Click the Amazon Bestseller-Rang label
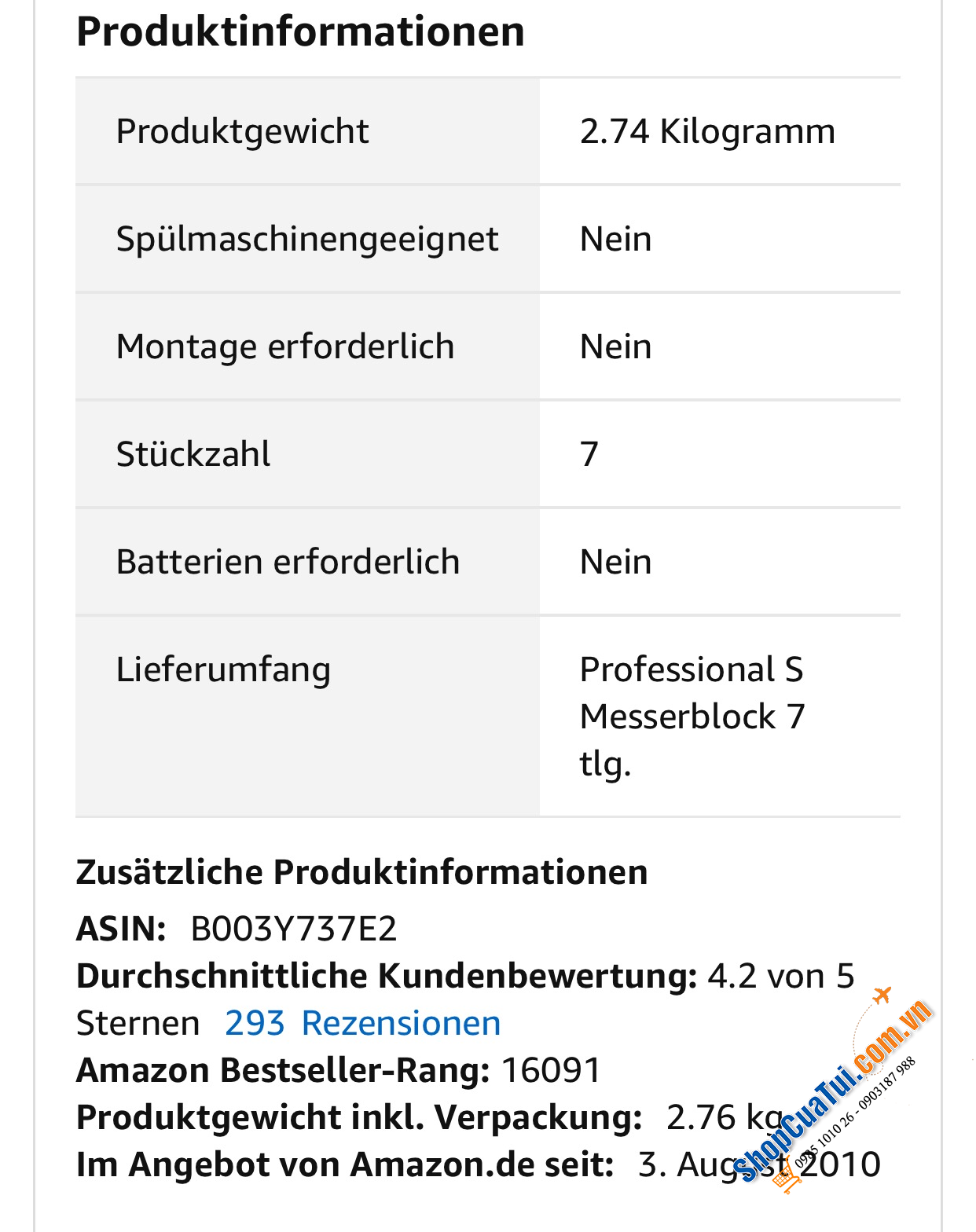Viewport: 976px width, 1232px height. click(x=283, y=1070)
